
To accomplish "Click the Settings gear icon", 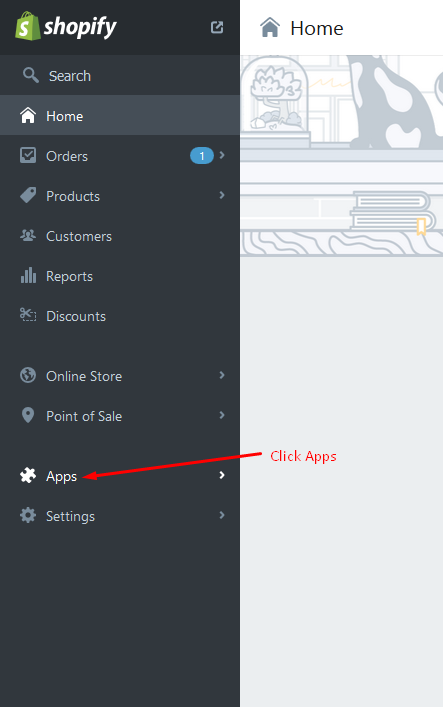I will click(x=28, y=515).
